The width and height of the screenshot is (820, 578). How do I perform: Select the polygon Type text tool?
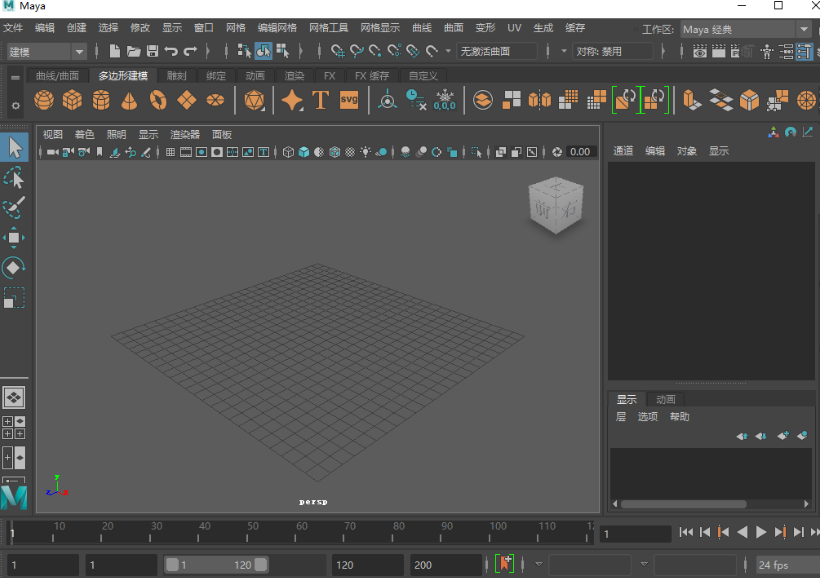[x=320, y=100]
